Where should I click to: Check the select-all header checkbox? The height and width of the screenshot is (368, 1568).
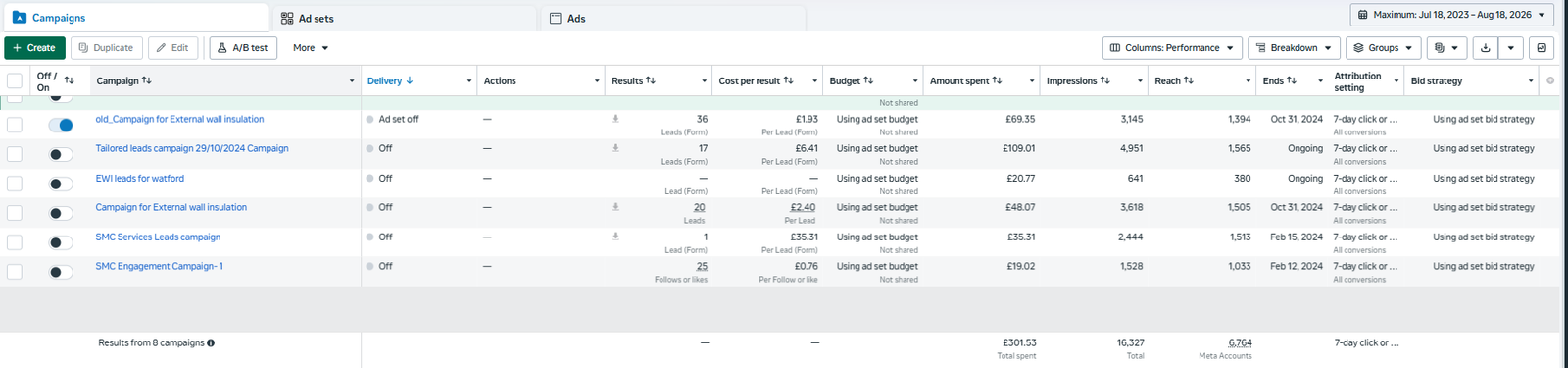[x=15, y=80]
